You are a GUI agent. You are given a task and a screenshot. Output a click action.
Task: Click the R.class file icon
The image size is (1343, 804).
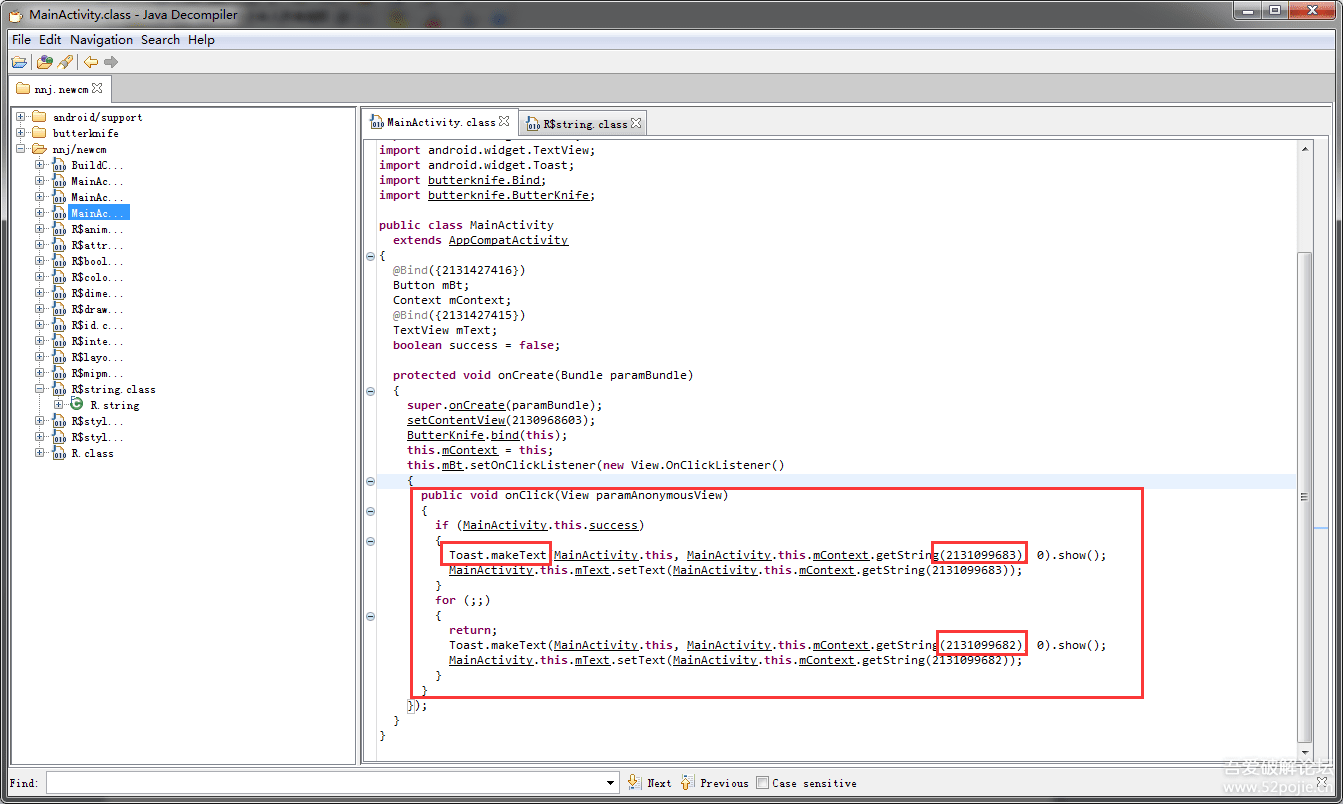60,453
